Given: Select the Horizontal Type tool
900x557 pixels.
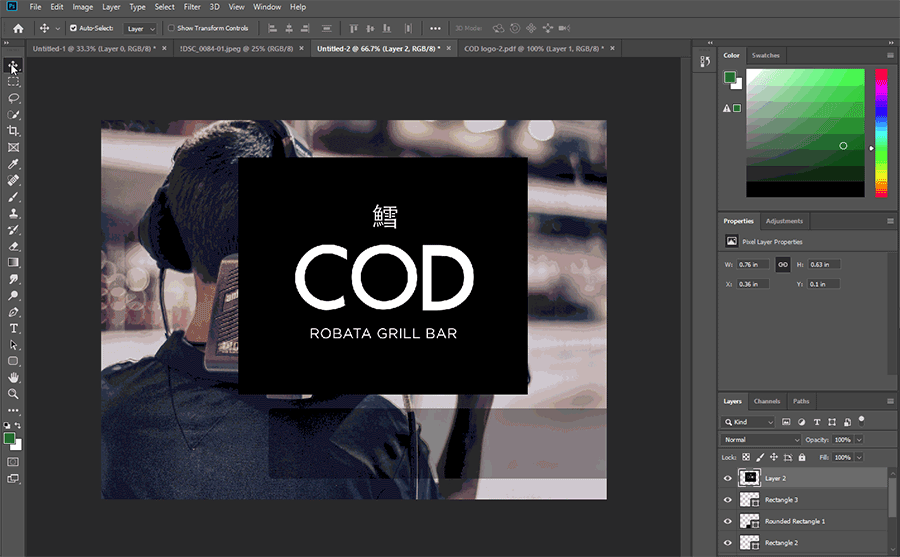Looking at the screenshot, I should [x=13, y=328].
